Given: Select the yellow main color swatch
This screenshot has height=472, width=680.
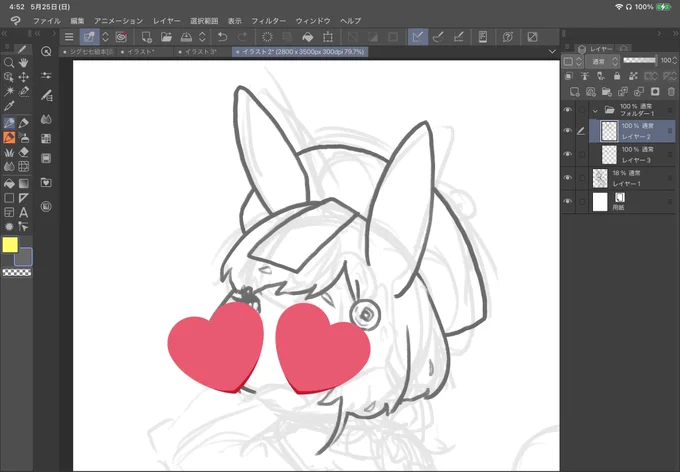Looking at the screenshot, I should pyautogui.click(x=10, y=245).
